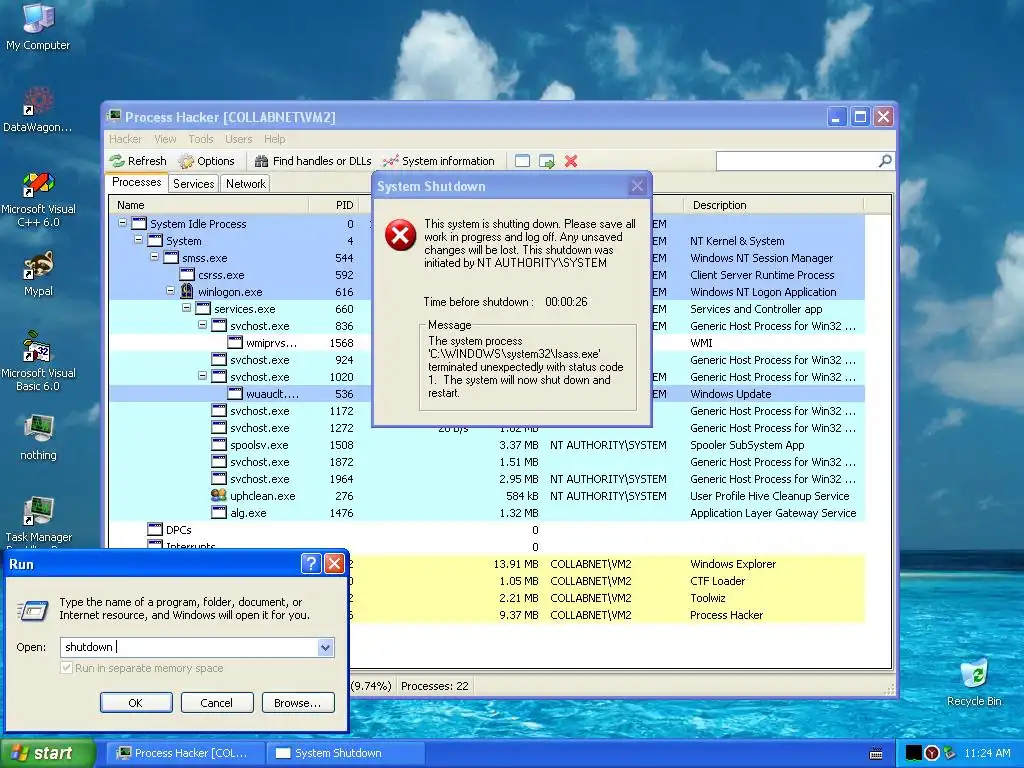Image resolution: width=1024 pixels, height=768 pixels.
Task: Click the find window and thread icon
Action: click(547, 161)
